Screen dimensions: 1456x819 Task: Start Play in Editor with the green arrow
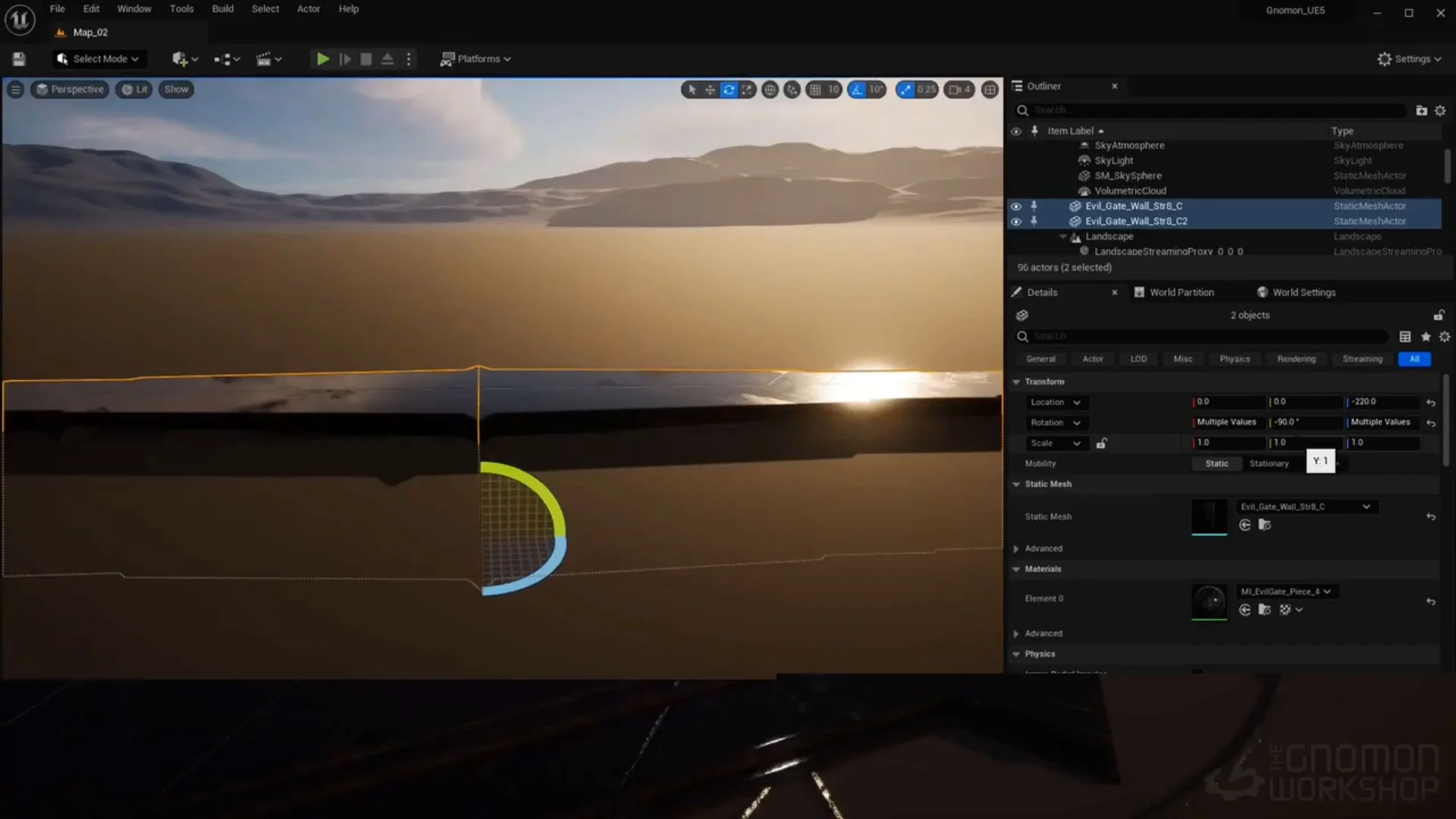(x=322, y=59)
